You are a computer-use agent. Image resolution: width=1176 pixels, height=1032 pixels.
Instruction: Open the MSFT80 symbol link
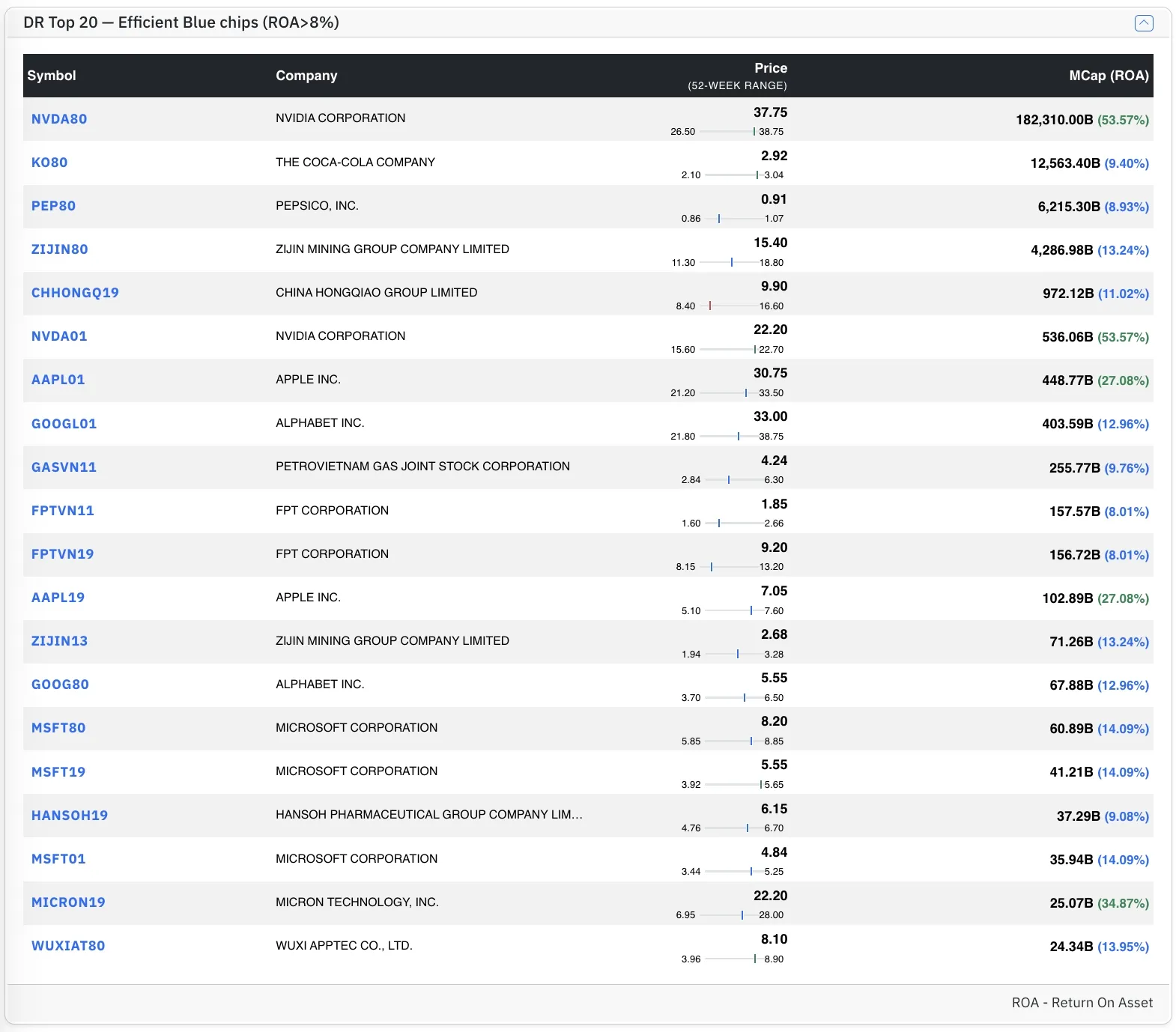click(58, 728)
